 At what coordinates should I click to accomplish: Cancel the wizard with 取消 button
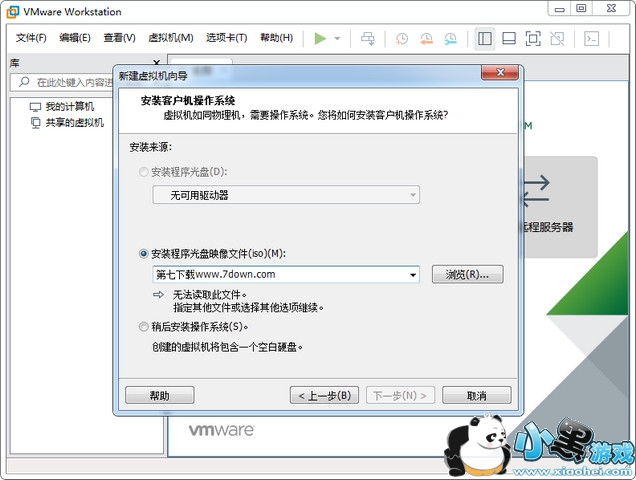coord(477,395)
